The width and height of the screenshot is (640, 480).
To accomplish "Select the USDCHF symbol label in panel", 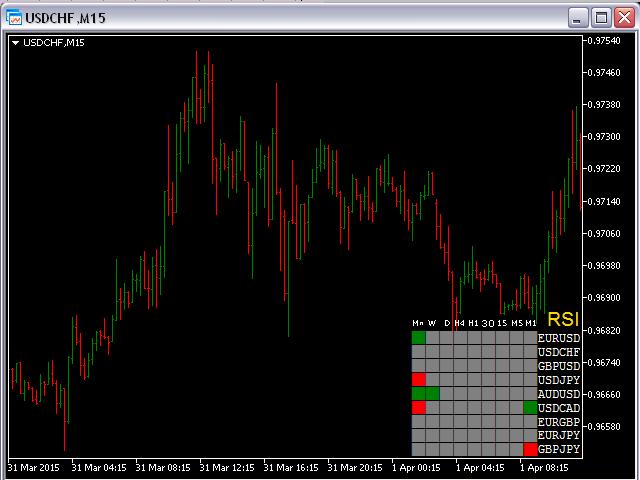I will point(558,352).
